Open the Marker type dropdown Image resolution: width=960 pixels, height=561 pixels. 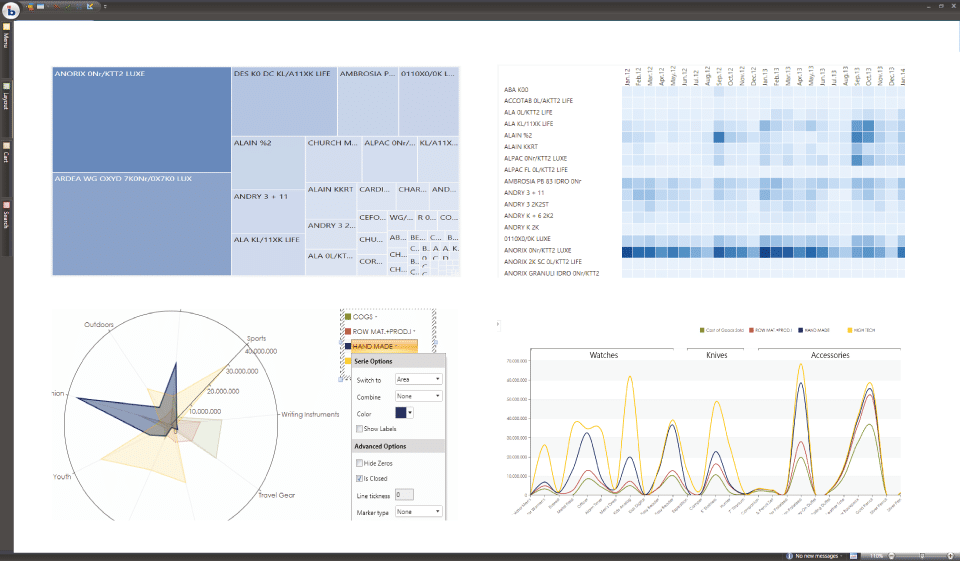click(418, 511)
